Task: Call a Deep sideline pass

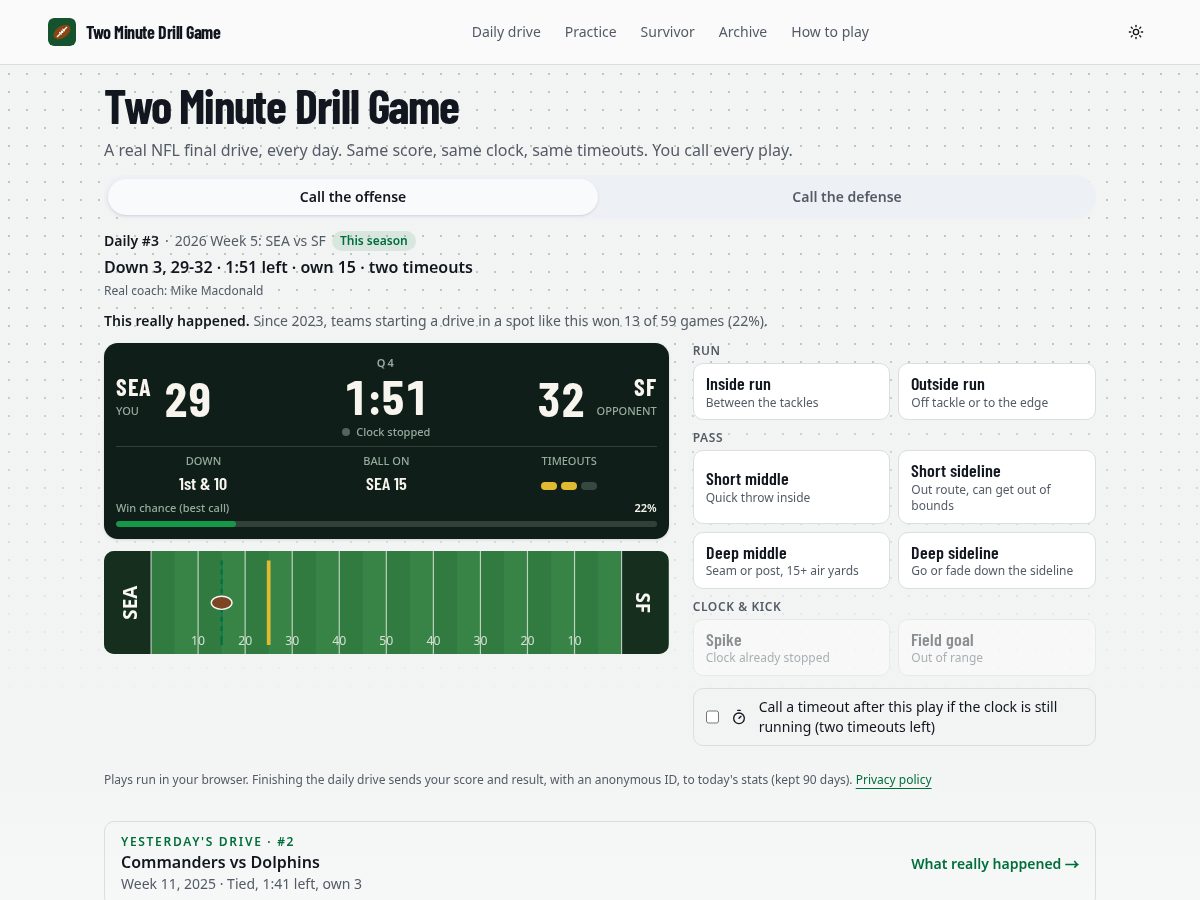Action: pos(996,561)
